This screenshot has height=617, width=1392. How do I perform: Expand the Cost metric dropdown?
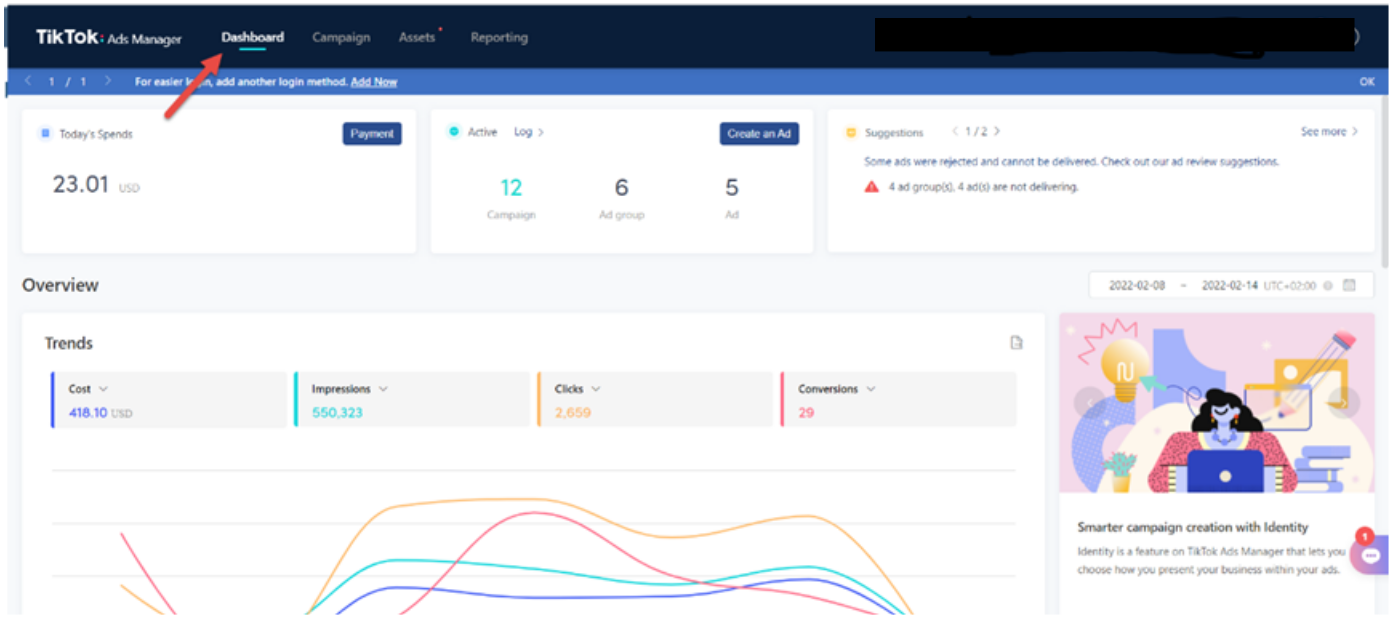(103, 389)
